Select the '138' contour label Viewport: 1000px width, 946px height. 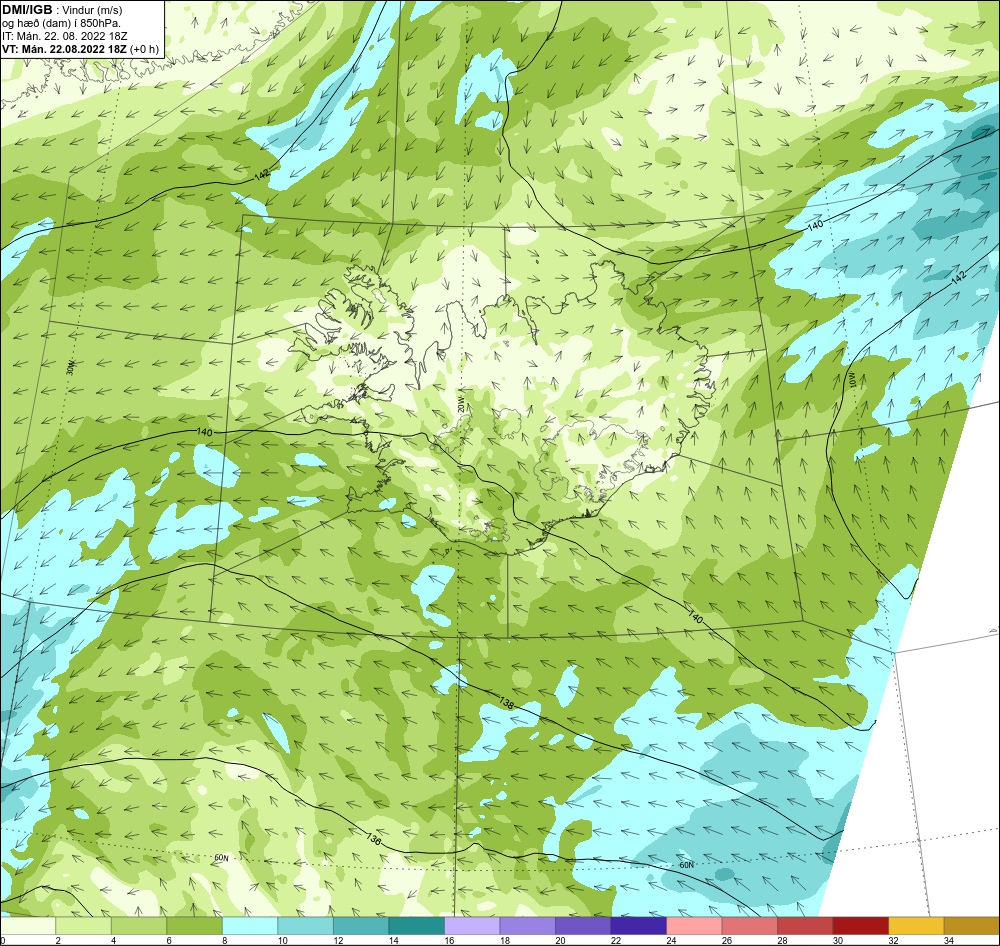(x=506, y=704)
